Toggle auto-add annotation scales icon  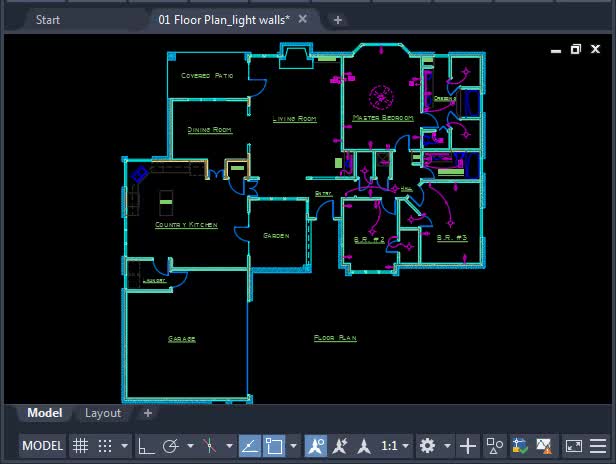pos(340,446)
